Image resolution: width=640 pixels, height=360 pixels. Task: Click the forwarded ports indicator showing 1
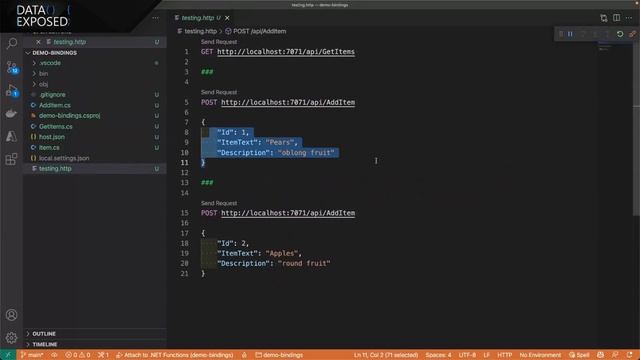pos(103,355)
